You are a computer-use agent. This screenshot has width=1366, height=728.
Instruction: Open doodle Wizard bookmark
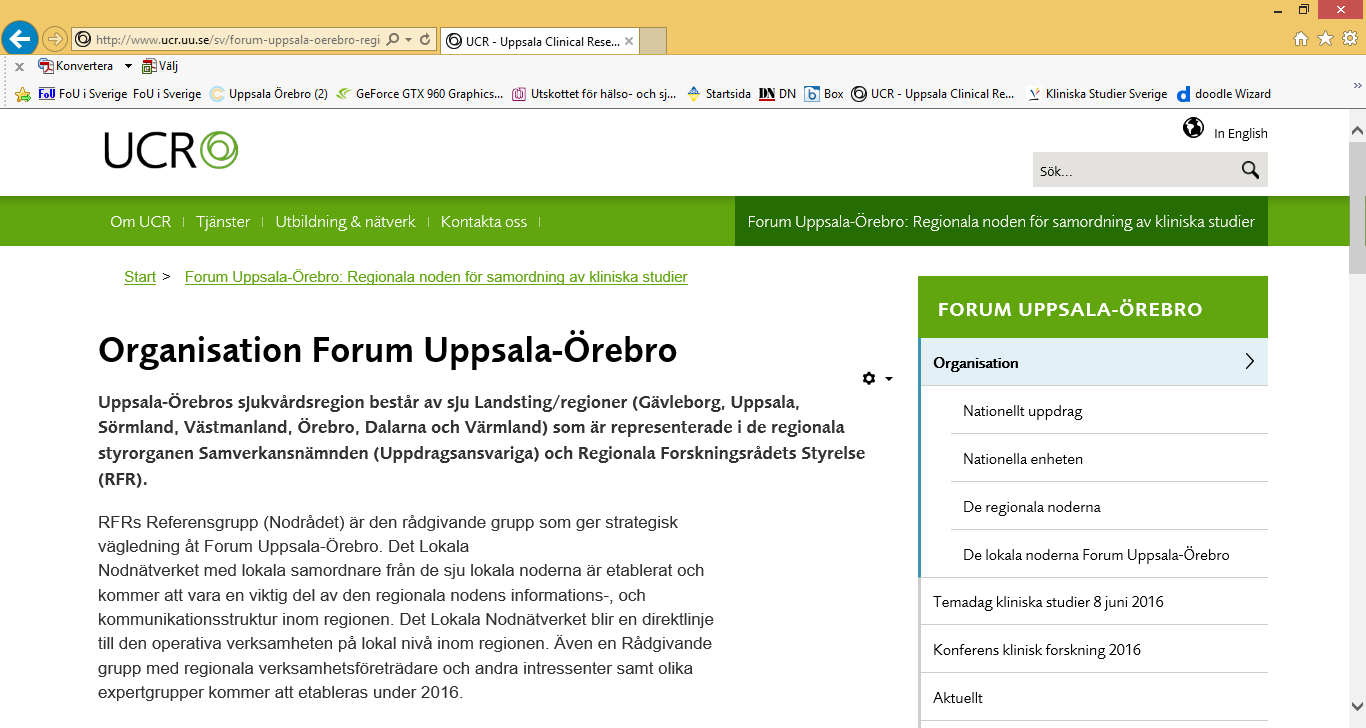1224,94
